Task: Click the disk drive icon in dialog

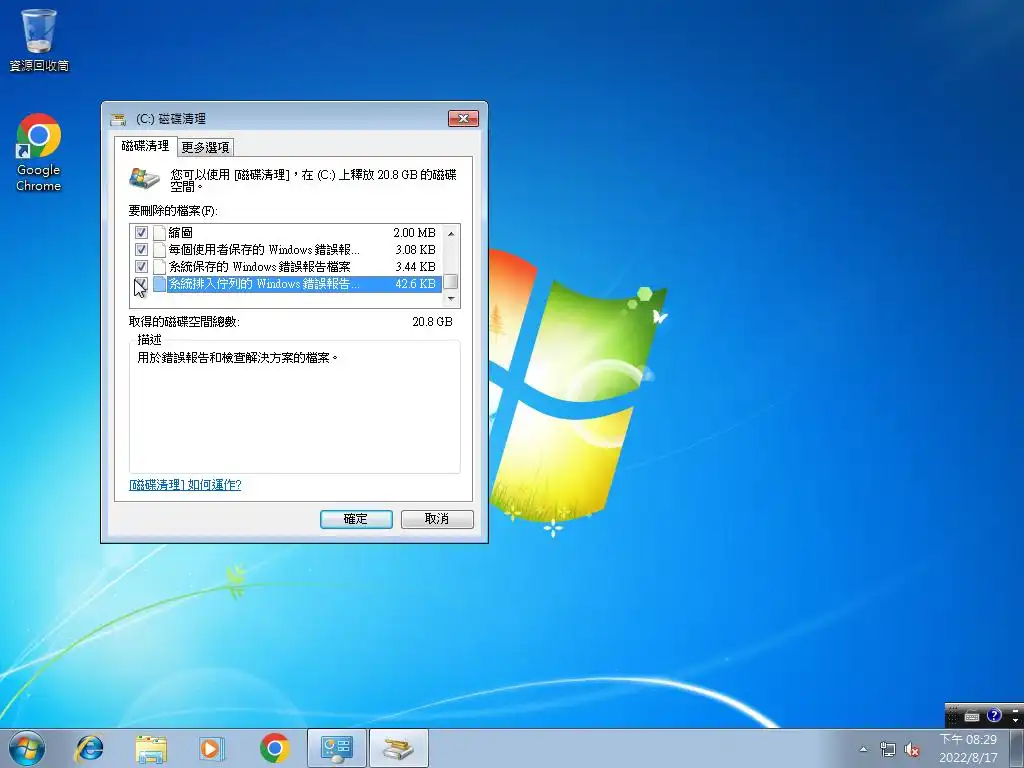Action: pos(144,178)
